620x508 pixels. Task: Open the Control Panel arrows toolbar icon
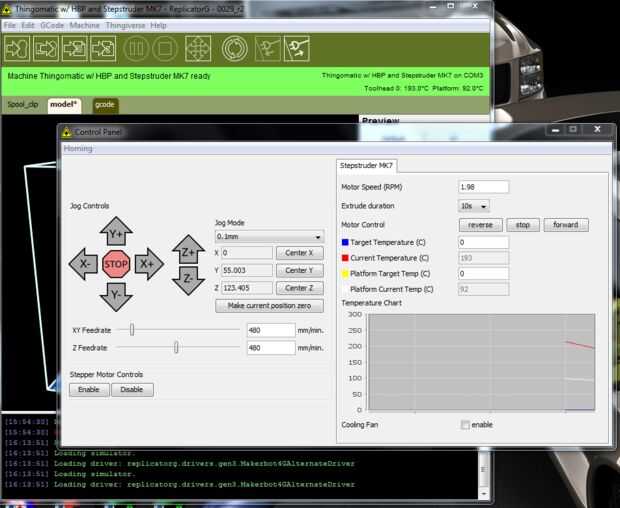[198, 49]
